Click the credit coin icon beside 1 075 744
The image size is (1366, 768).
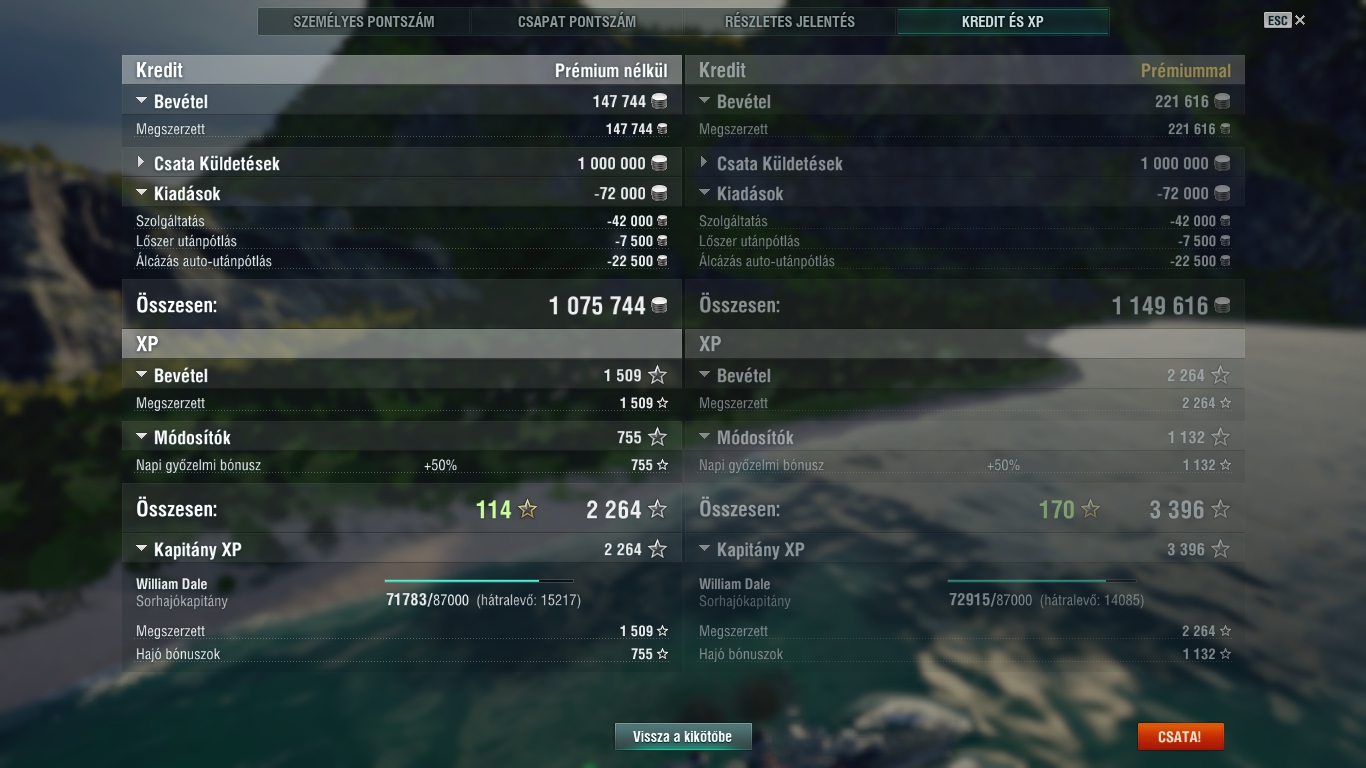point(659,305)
